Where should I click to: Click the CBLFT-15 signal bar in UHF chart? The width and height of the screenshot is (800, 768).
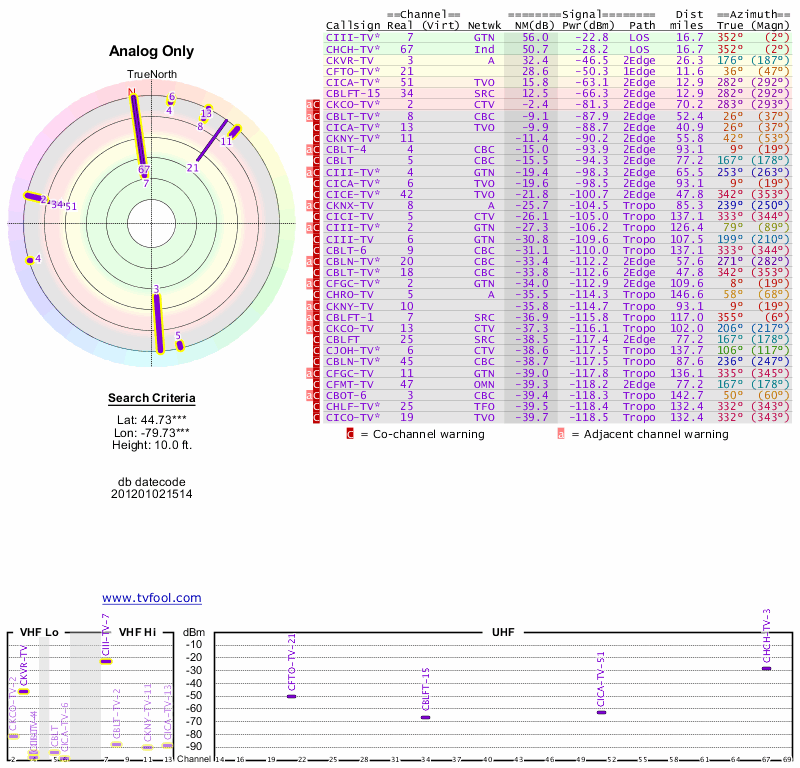pos(425,717)
